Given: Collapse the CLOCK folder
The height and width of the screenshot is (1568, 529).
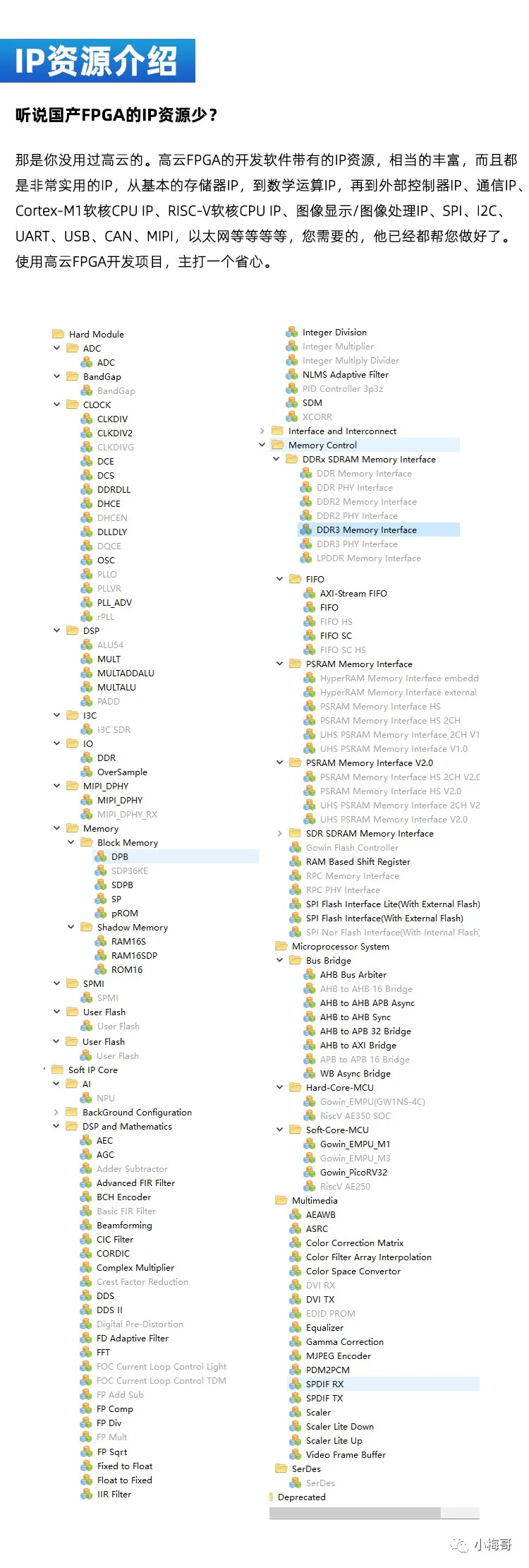Looking at the screenshot, I should tap(57, 405).
